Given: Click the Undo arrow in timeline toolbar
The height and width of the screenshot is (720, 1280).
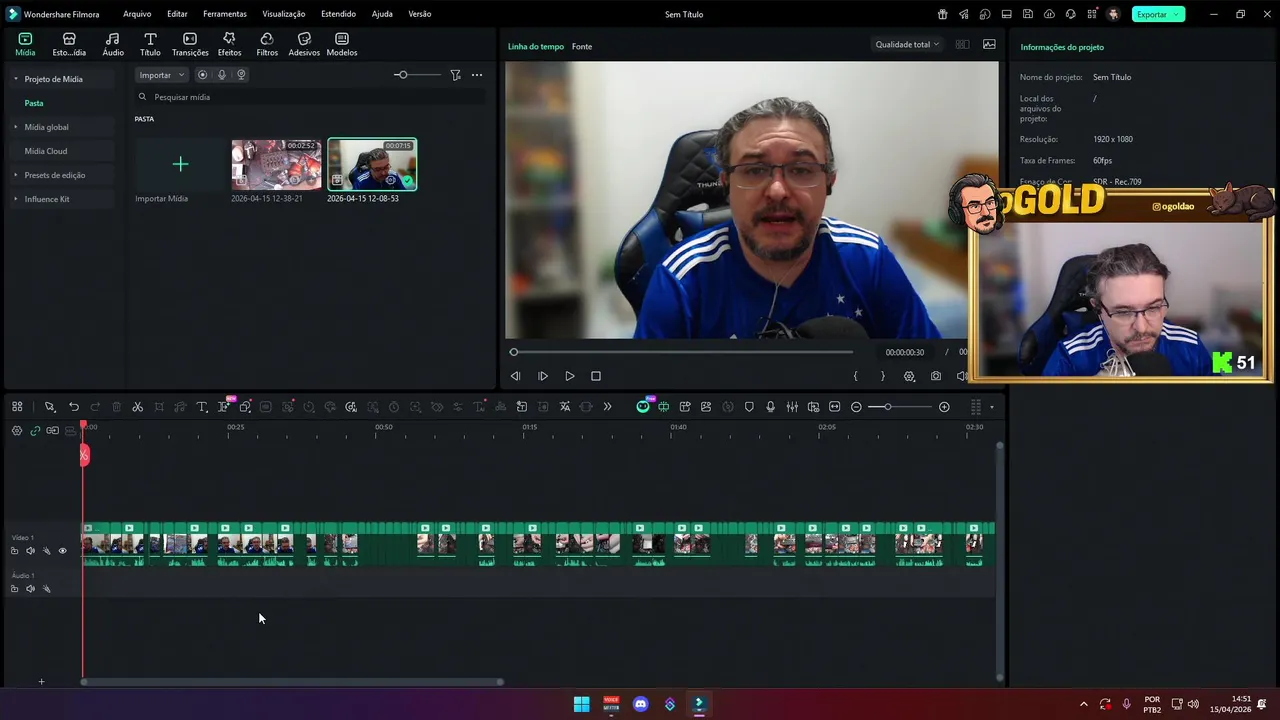Looking at the screenshot, I should pos(74,407).
